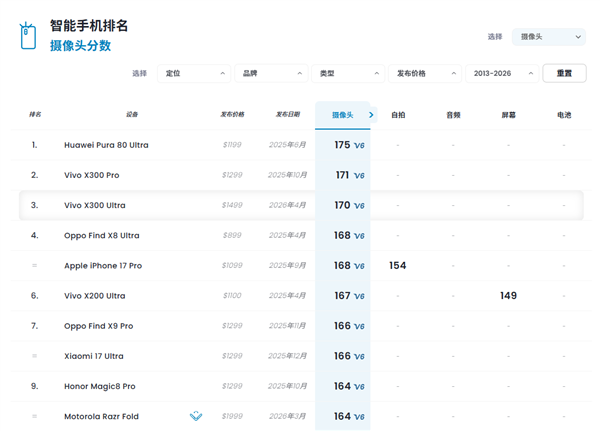This screenshot has height=431, width=600.
Task: Click the 智能手机排名 page title
Action: click(89, 26)
